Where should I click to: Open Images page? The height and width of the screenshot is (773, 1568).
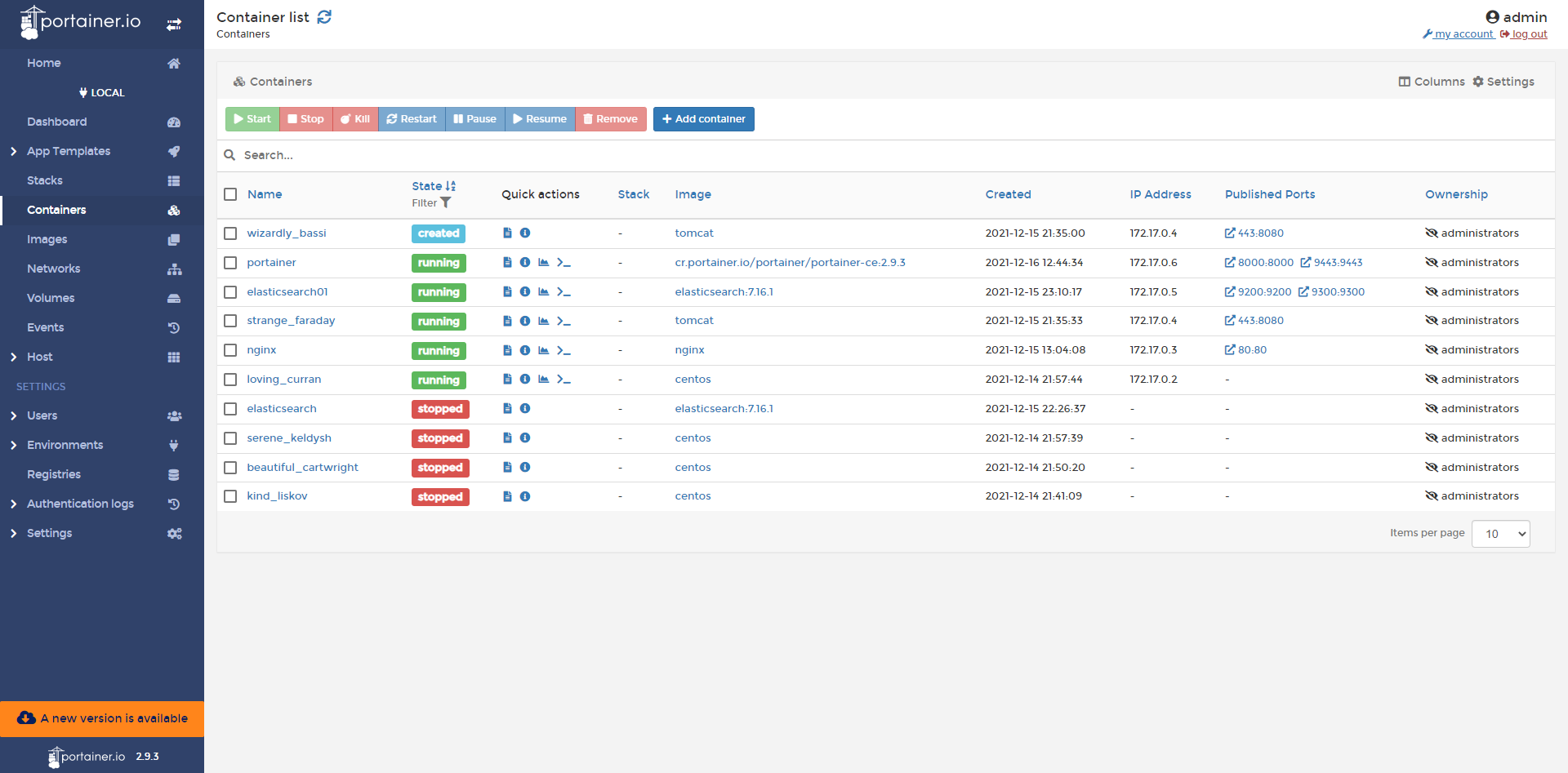coord(47,239)
